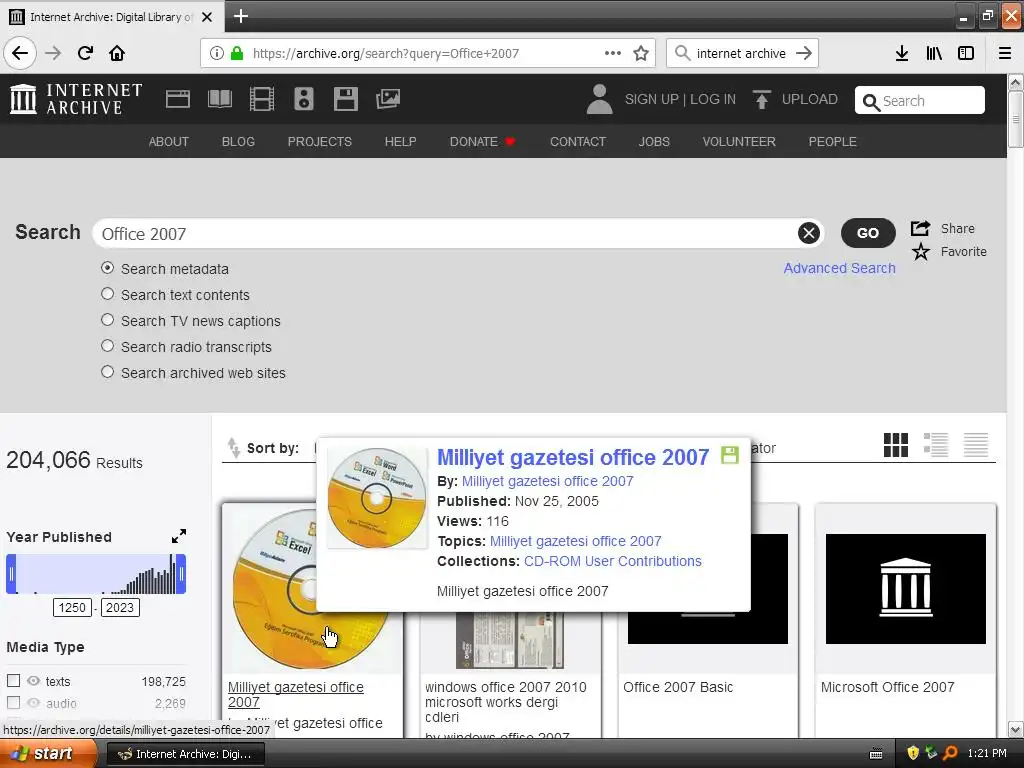This screenshot has width=1024, height=768.
Task: Open a new browser tab
Action: tap(240, 16)
